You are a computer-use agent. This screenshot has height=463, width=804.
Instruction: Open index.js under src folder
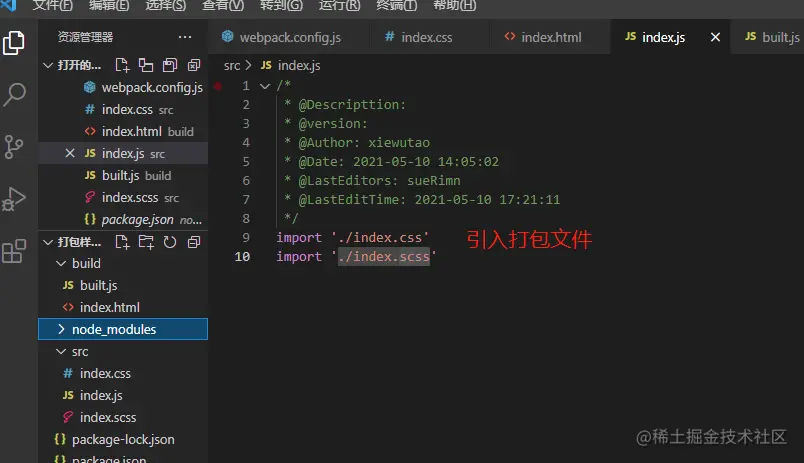coord(123,395)
